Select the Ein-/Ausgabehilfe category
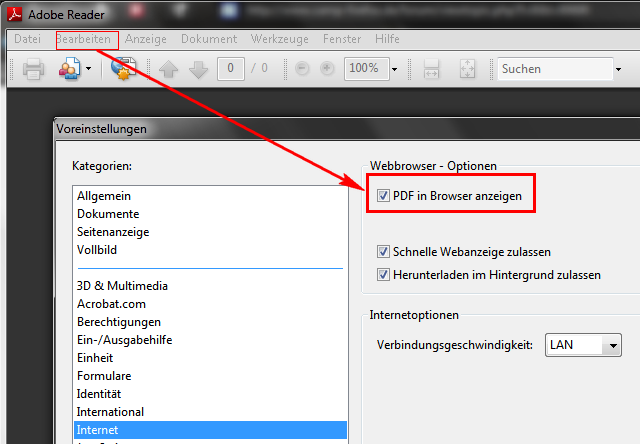Screen dimensions: 640x444 click(210, 340)
